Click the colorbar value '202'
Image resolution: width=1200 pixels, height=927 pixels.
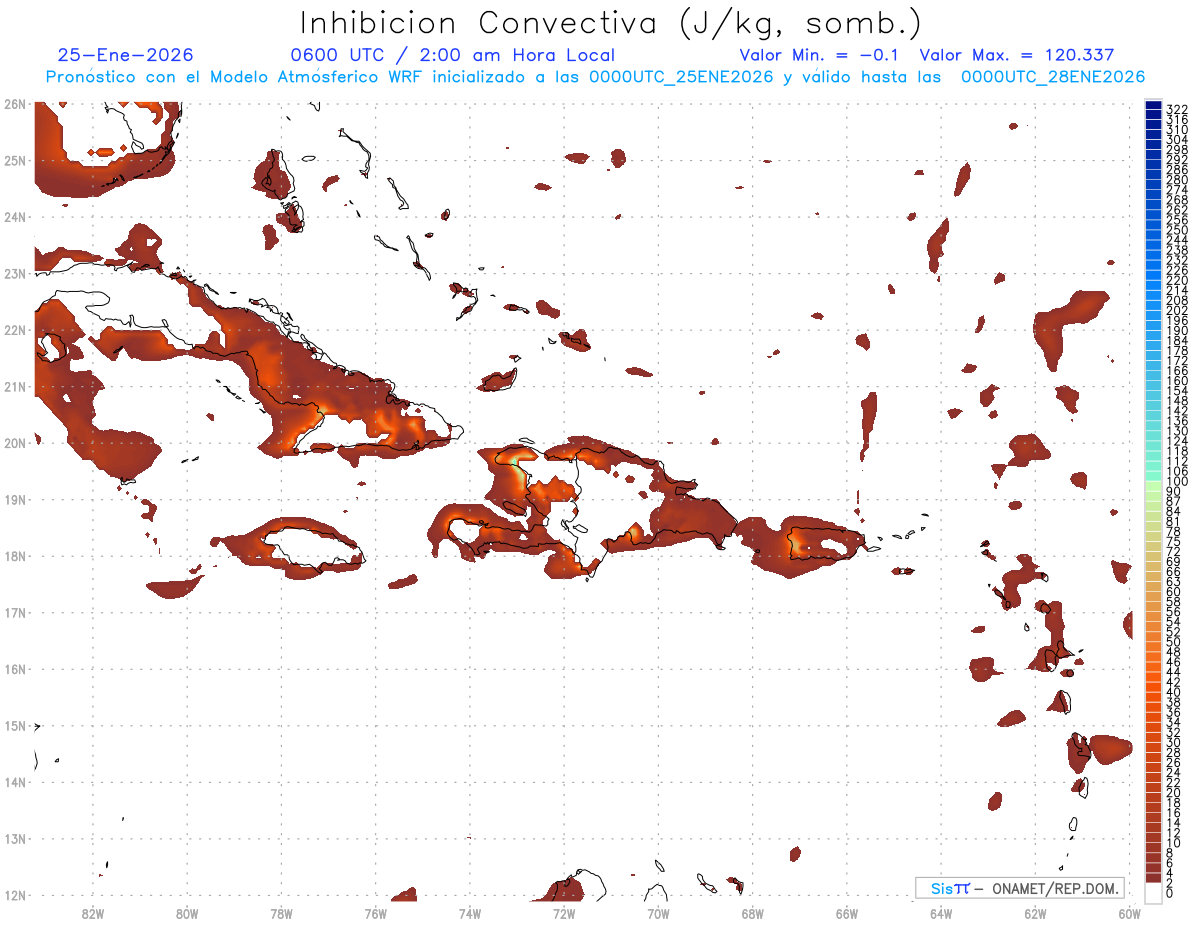tap(1176, 310)
